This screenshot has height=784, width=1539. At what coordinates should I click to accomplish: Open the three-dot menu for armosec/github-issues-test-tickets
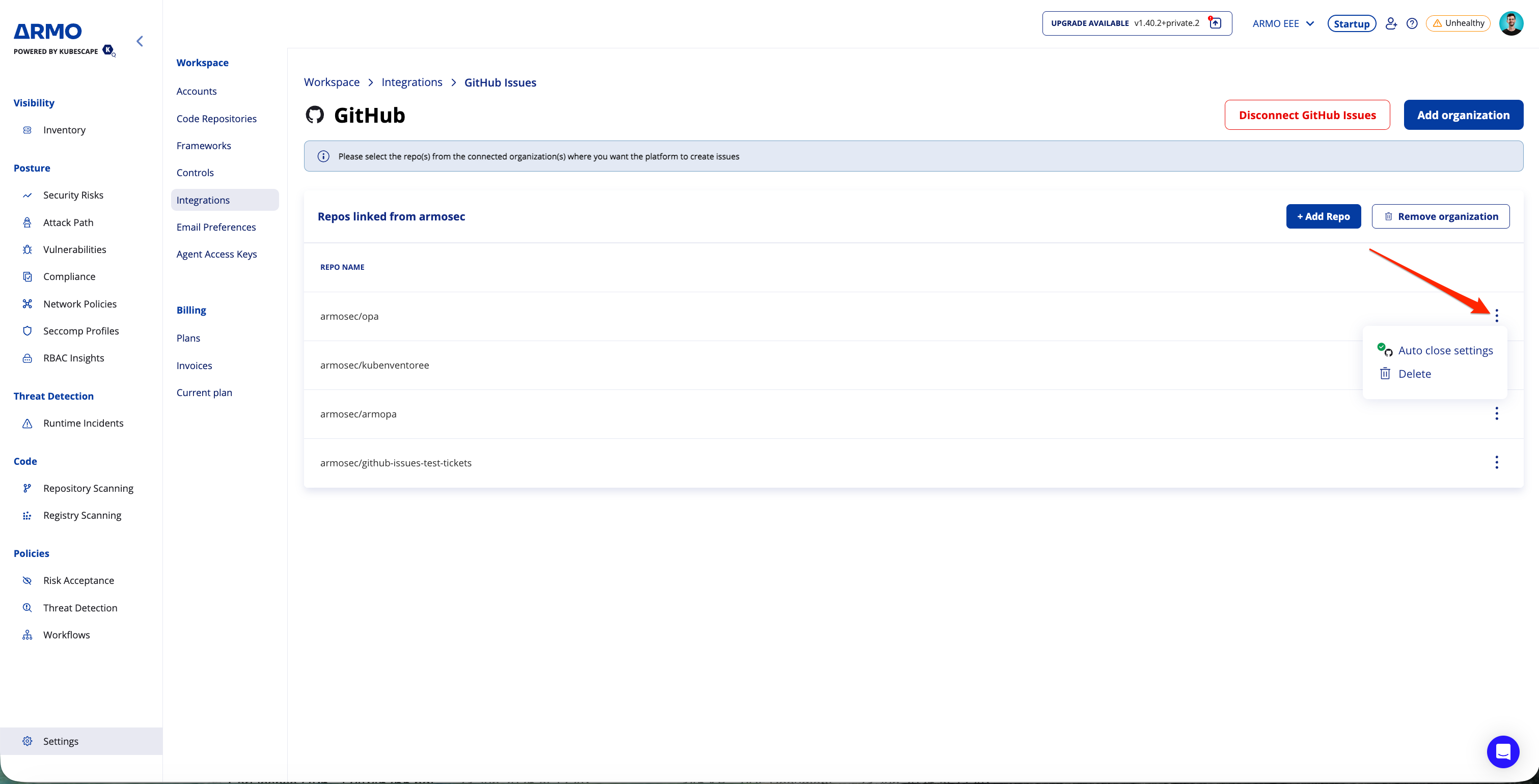1496,462
